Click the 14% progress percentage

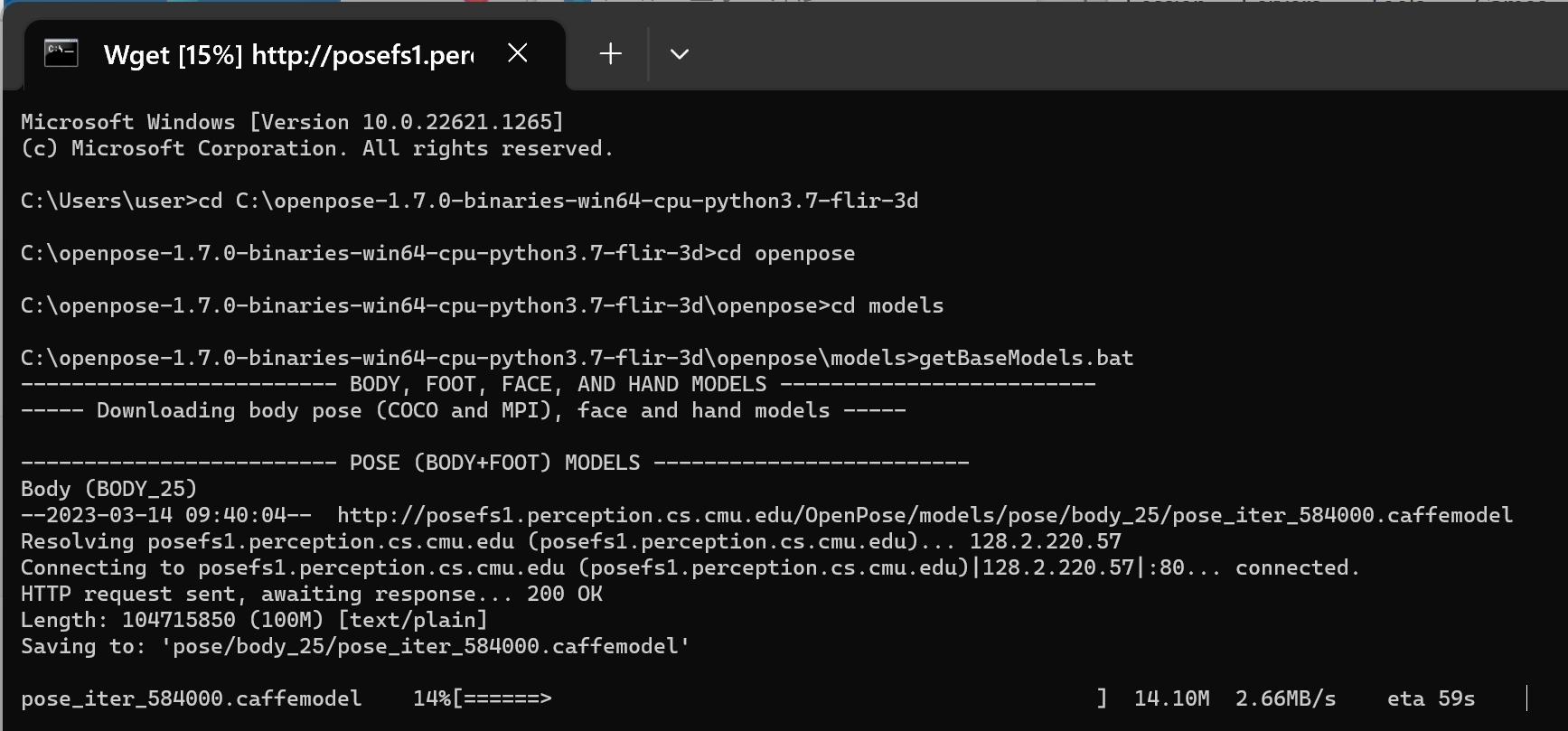pyautogui.click(x=432, y=698)
